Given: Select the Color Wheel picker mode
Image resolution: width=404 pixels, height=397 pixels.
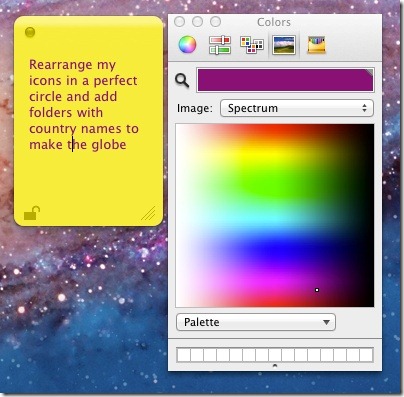Looking at the screenshot, I should 187,45.
